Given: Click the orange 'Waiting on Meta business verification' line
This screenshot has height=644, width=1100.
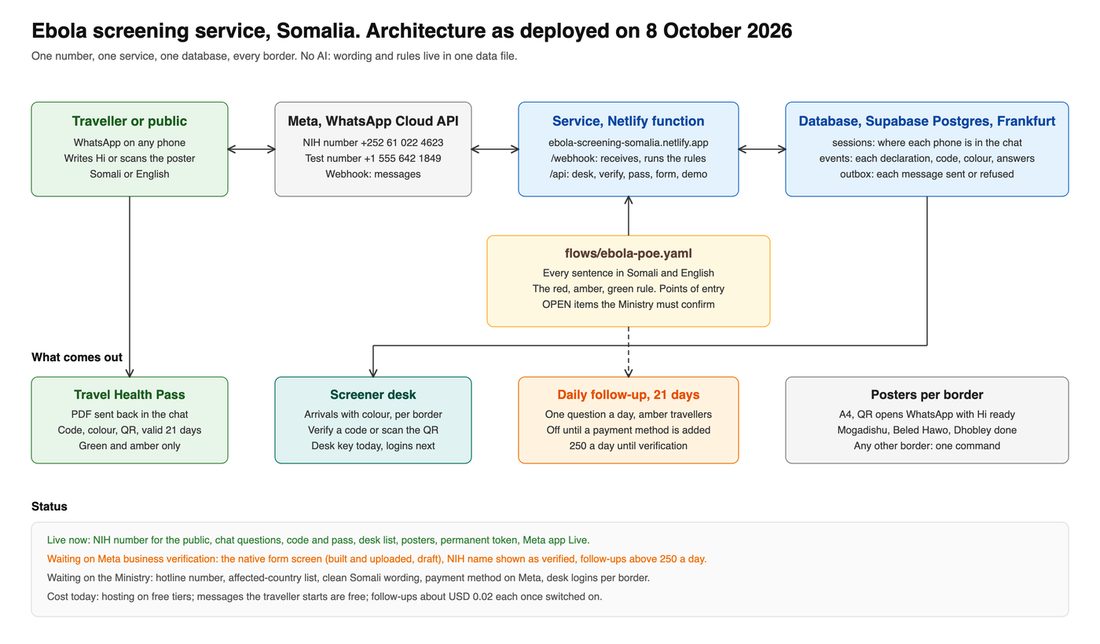Looking at the screenshot, I should pyautogui.click(x=377, y=559).
